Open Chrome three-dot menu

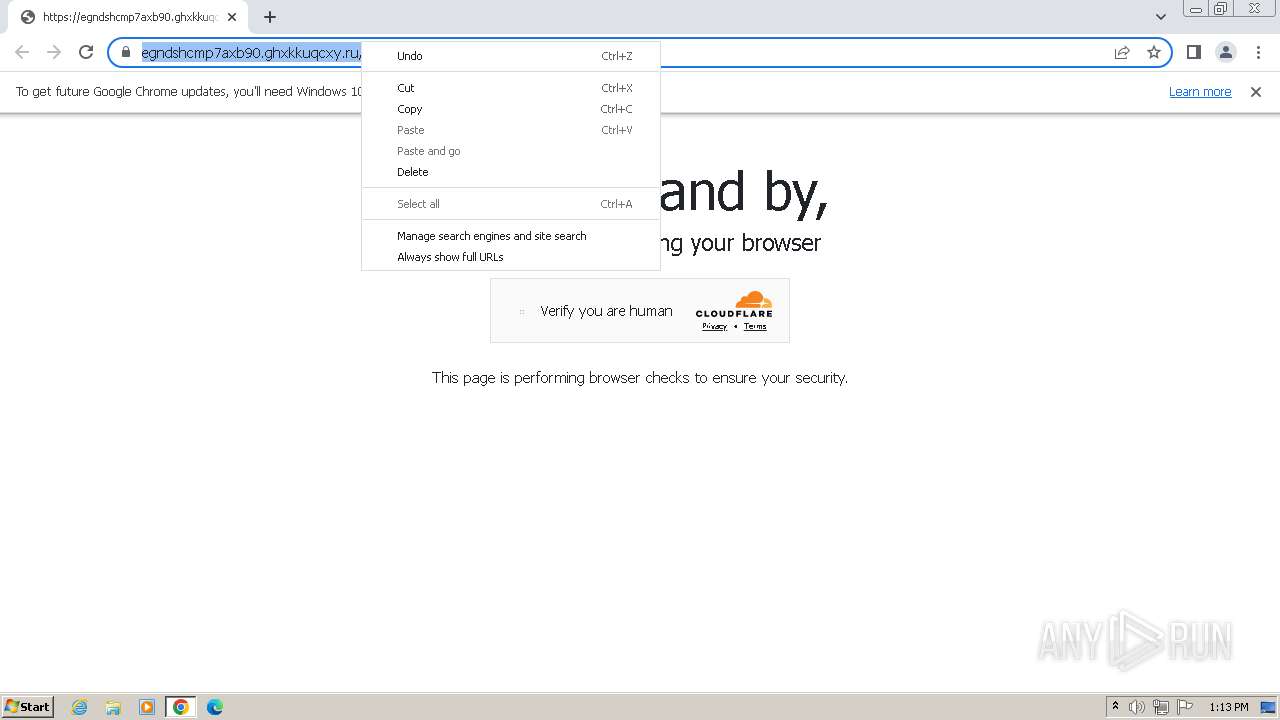point(1257,52)
